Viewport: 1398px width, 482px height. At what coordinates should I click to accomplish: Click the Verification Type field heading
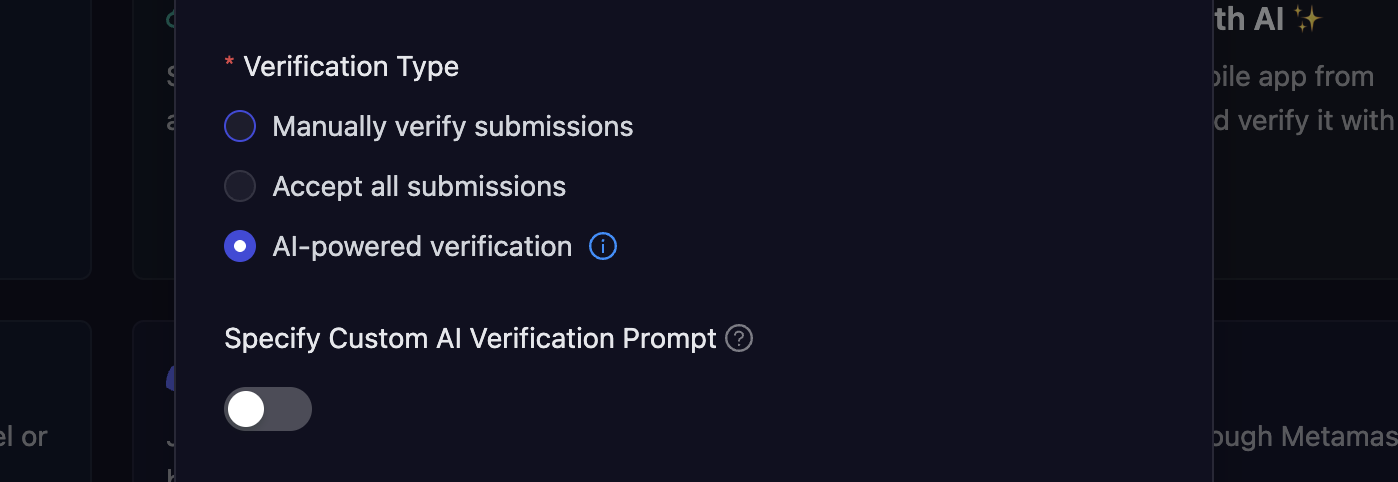tap(351, 67)
